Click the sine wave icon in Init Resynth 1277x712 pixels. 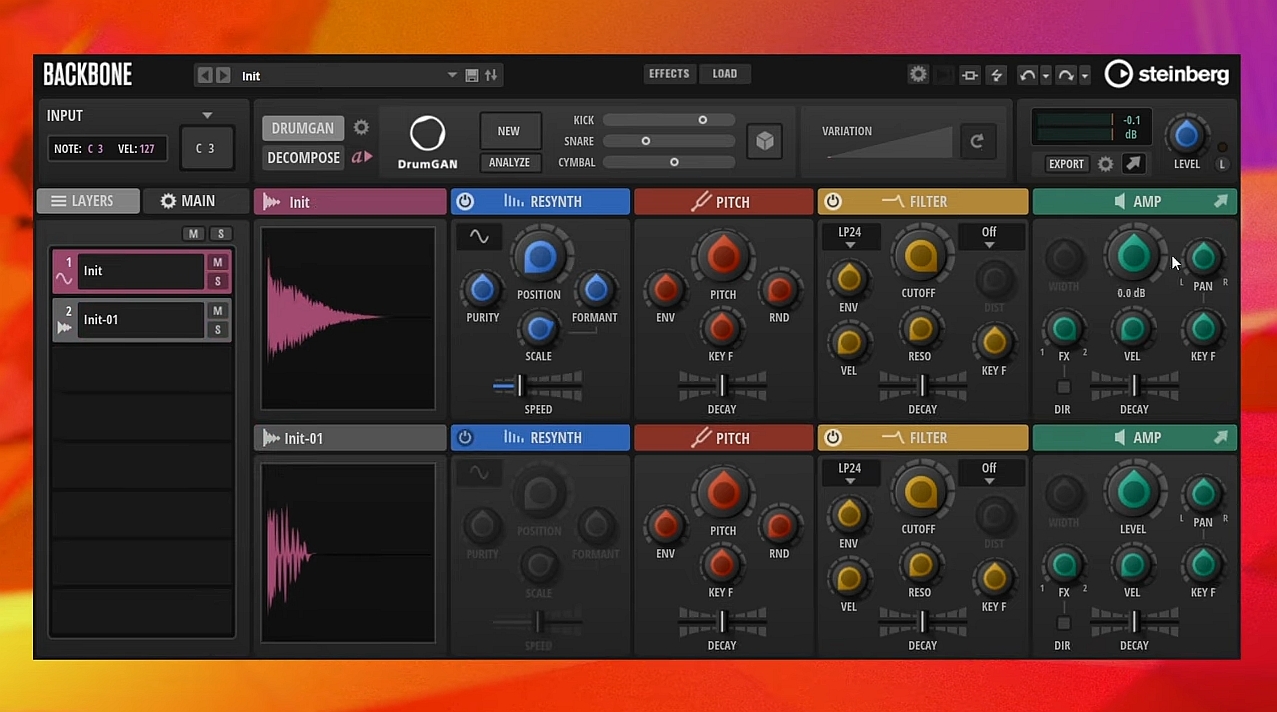[x=479, y=237]
